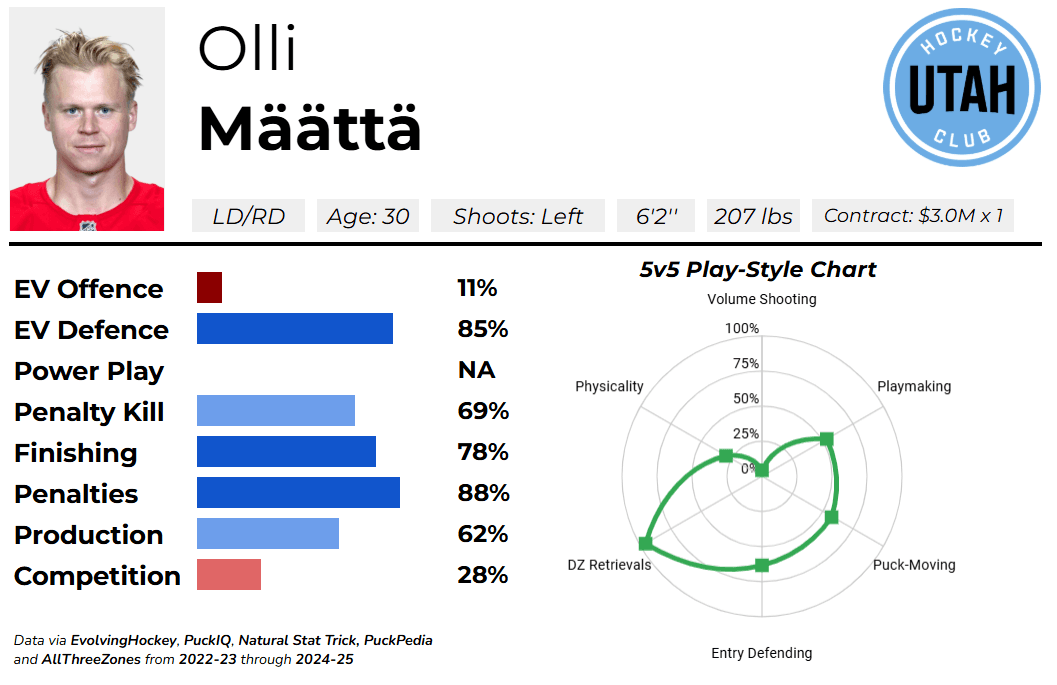Click the DZ Retrievals marker on radar chart
The image size is (1057, 685).
pyautogui.click(x=646, y=543)
